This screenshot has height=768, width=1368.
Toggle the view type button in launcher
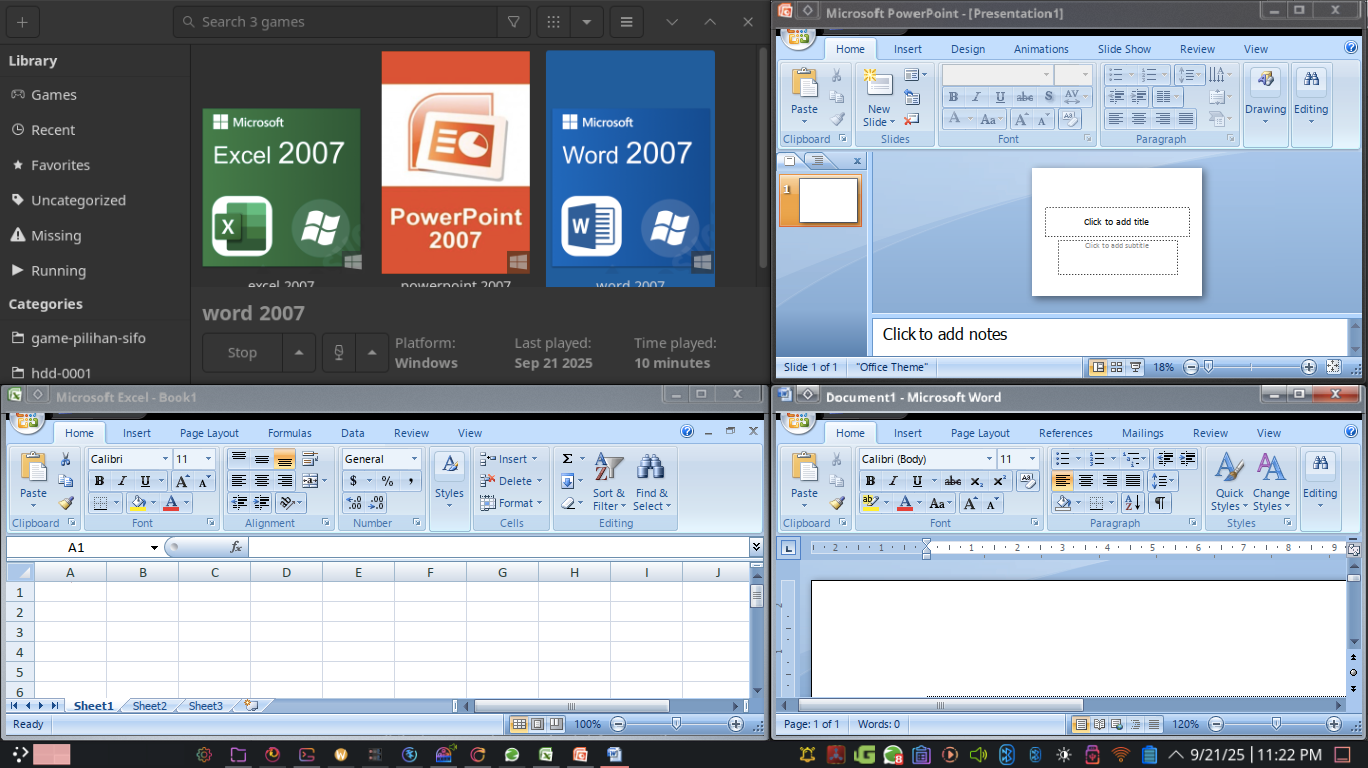tap(552, 22)
